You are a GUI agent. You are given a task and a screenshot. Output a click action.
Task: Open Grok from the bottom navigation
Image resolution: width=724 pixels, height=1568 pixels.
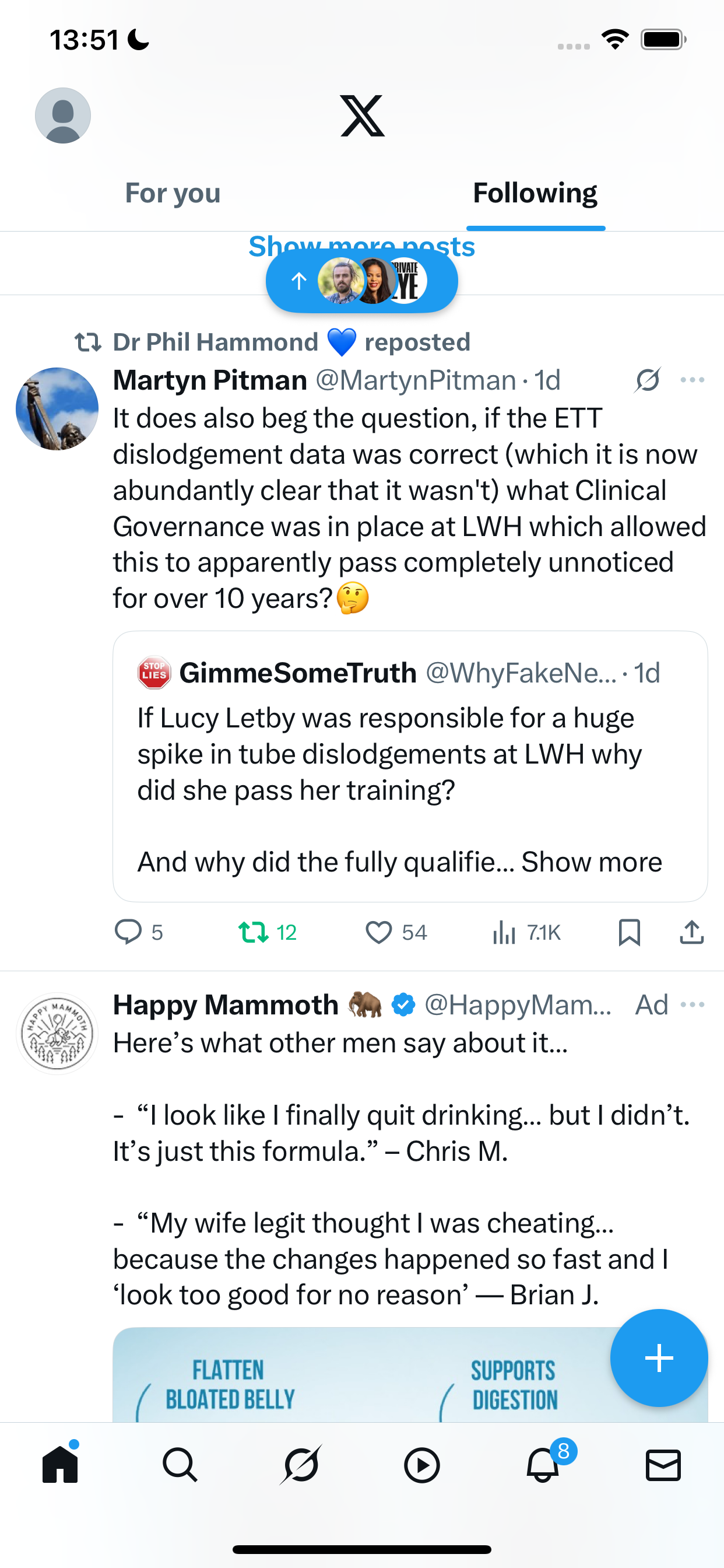301,1465
